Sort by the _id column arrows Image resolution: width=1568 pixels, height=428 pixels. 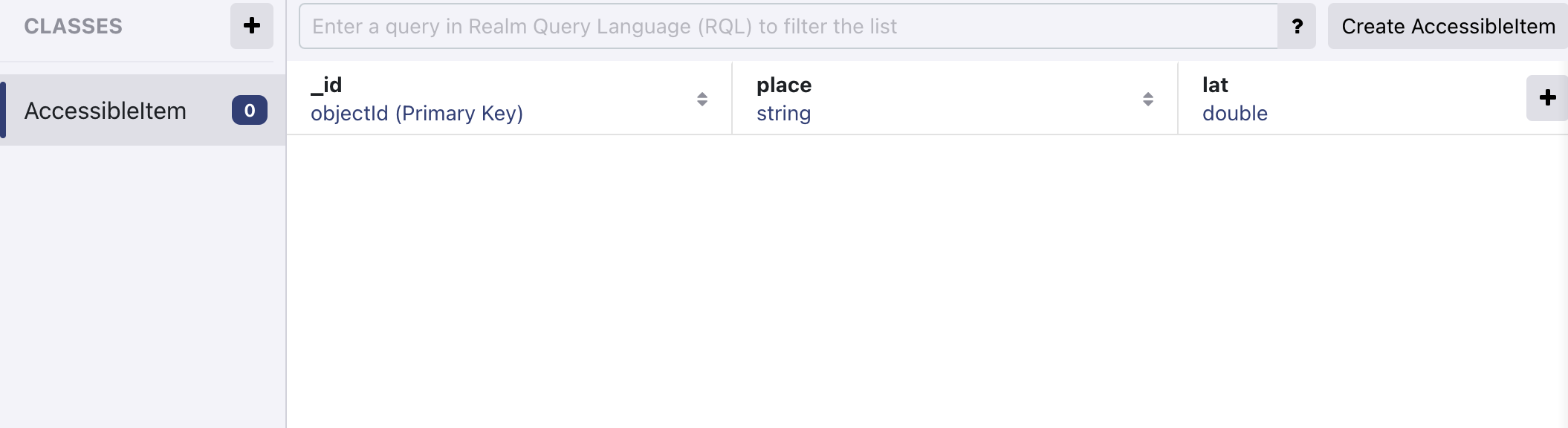tap(702, 99)
